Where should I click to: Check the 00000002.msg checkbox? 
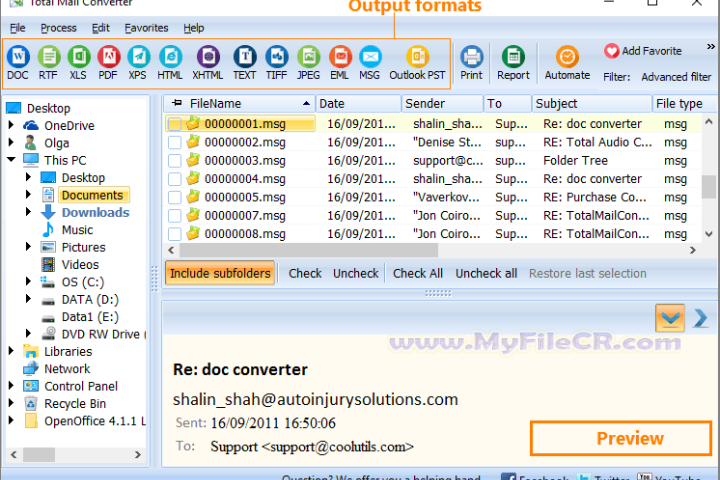click(174, 142)
